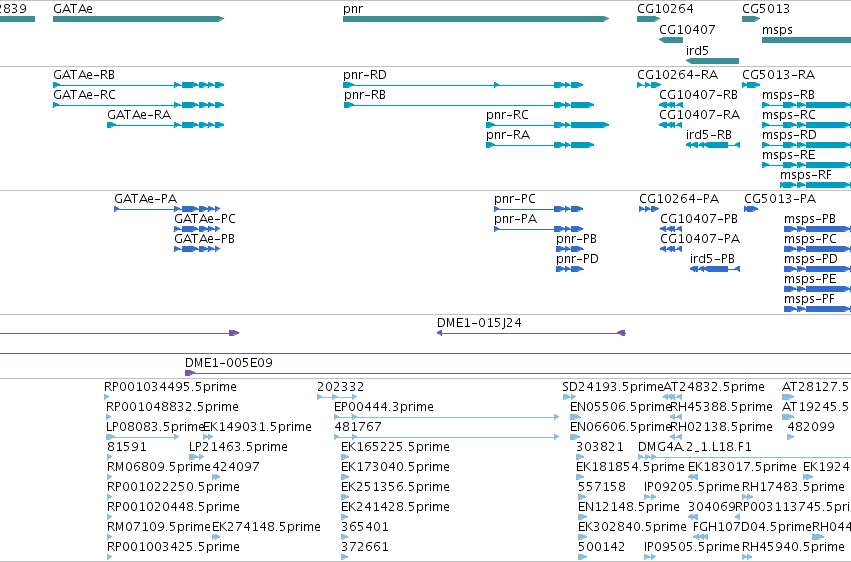Open EST label EK149031.5prime
851x562 pixels.
click(x=257, y=427)
